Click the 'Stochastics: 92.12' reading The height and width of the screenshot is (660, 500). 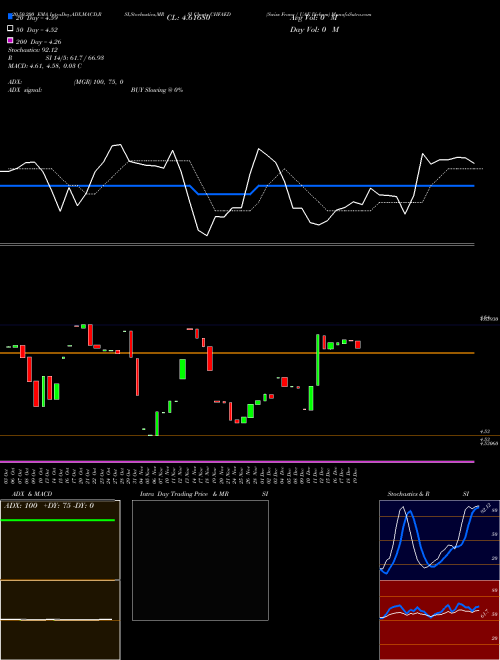[33, 50]
